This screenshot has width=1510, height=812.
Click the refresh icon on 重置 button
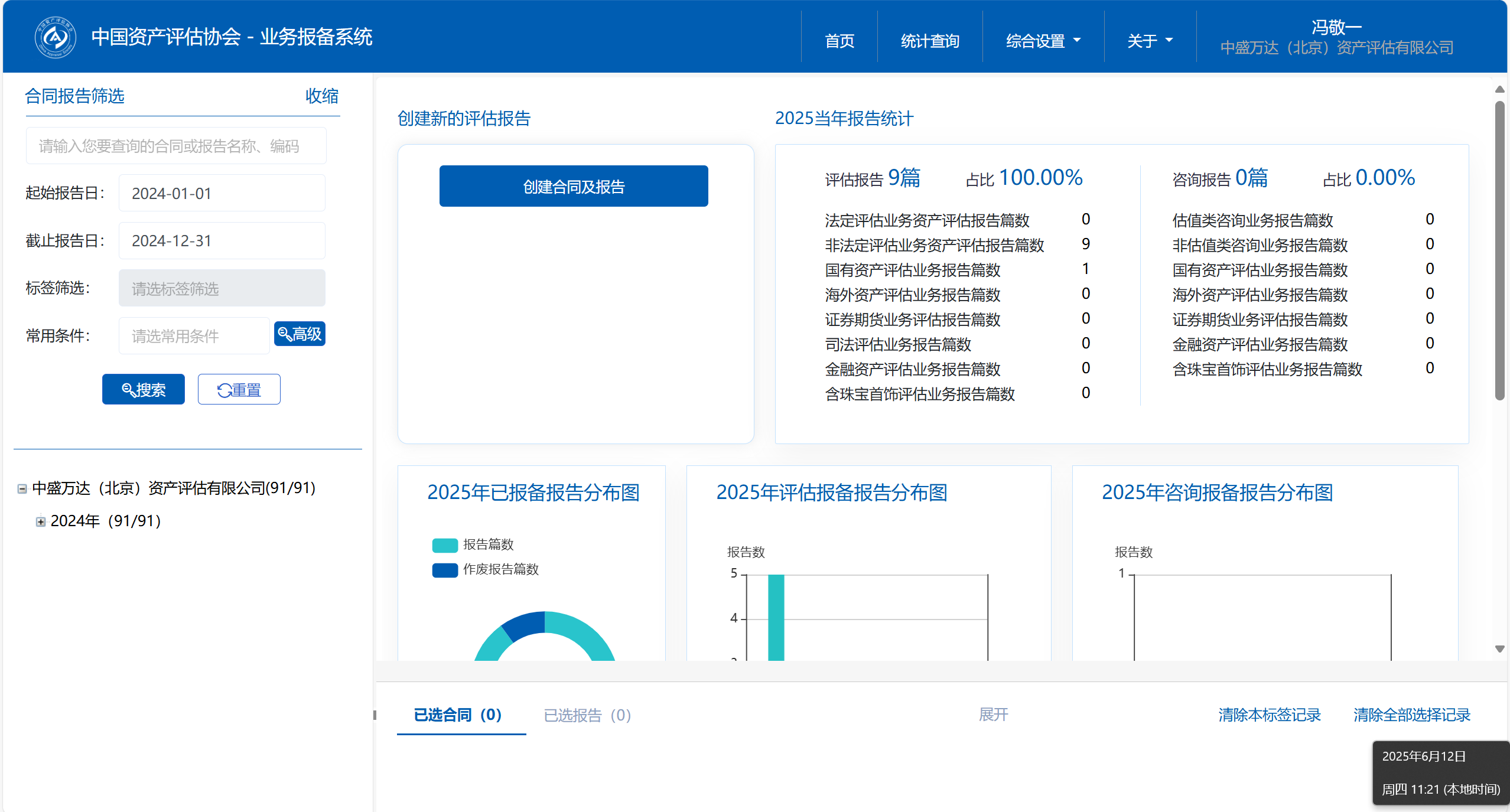224,390
